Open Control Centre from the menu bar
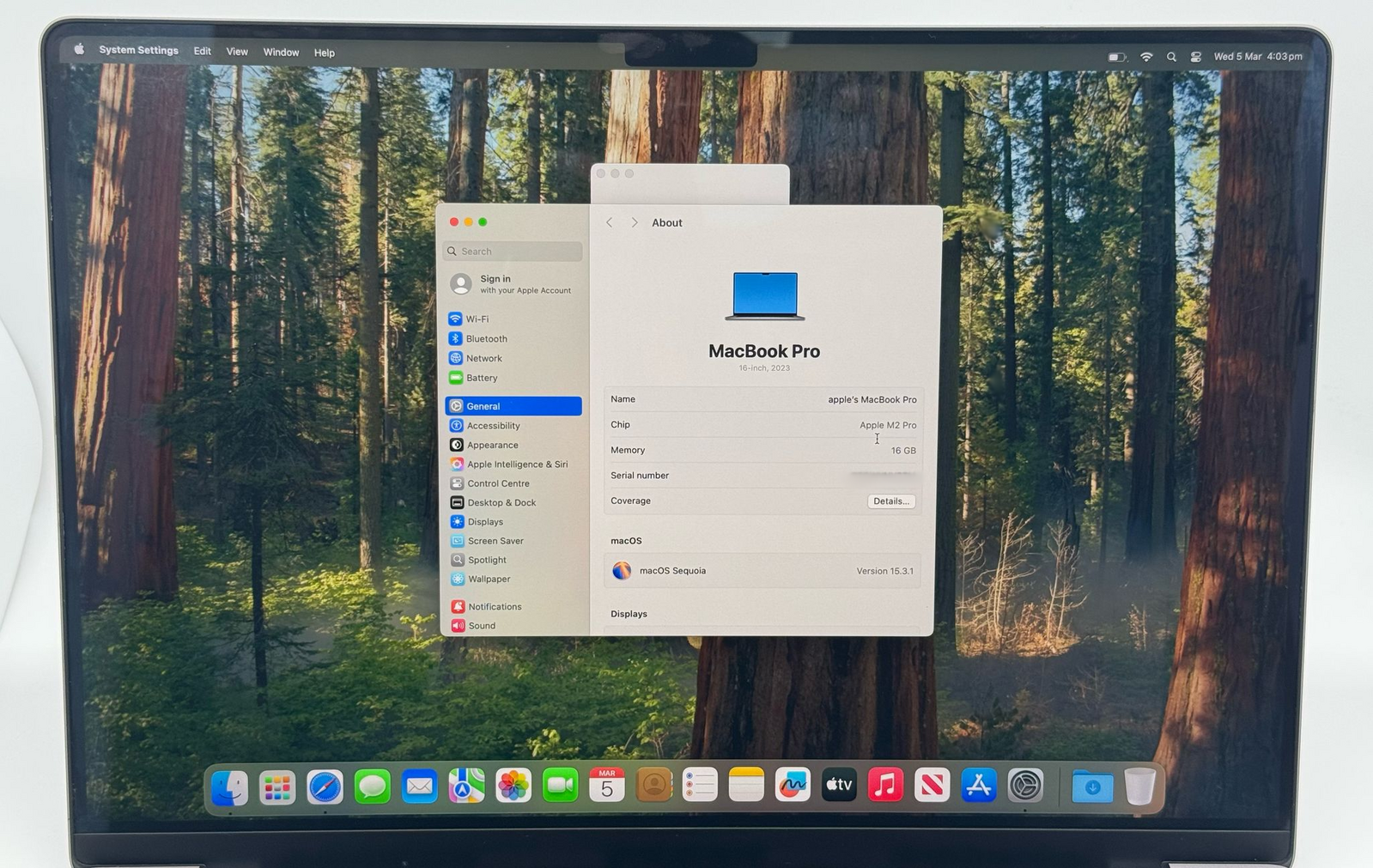Viewport: 1373px width, 868px height. point(1195,57)
